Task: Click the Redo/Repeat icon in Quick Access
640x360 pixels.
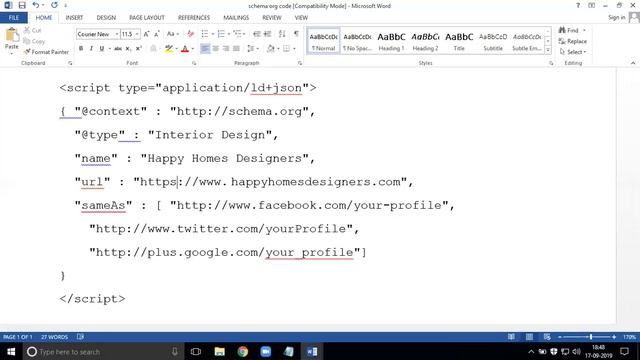Action: pyautogui.click(x=54, y=5)
